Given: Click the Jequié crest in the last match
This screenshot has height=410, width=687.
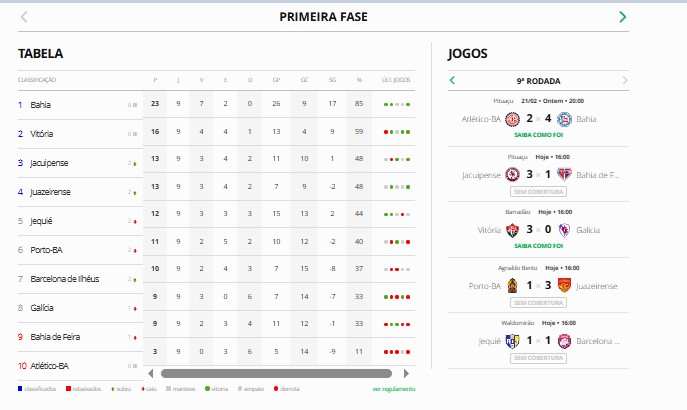Looking at the screenshot, I should [511, 341].
